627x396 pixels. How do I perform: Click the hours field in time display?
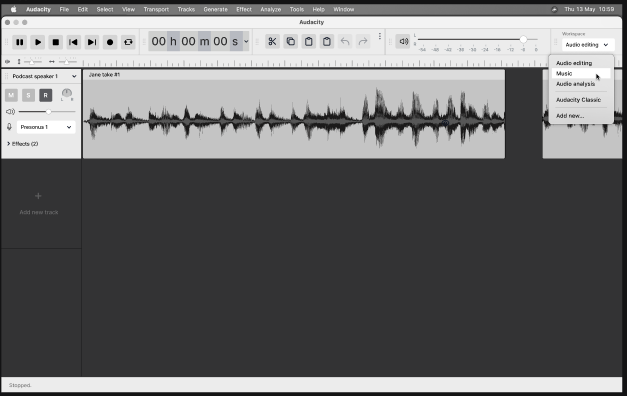click(158, 41)
